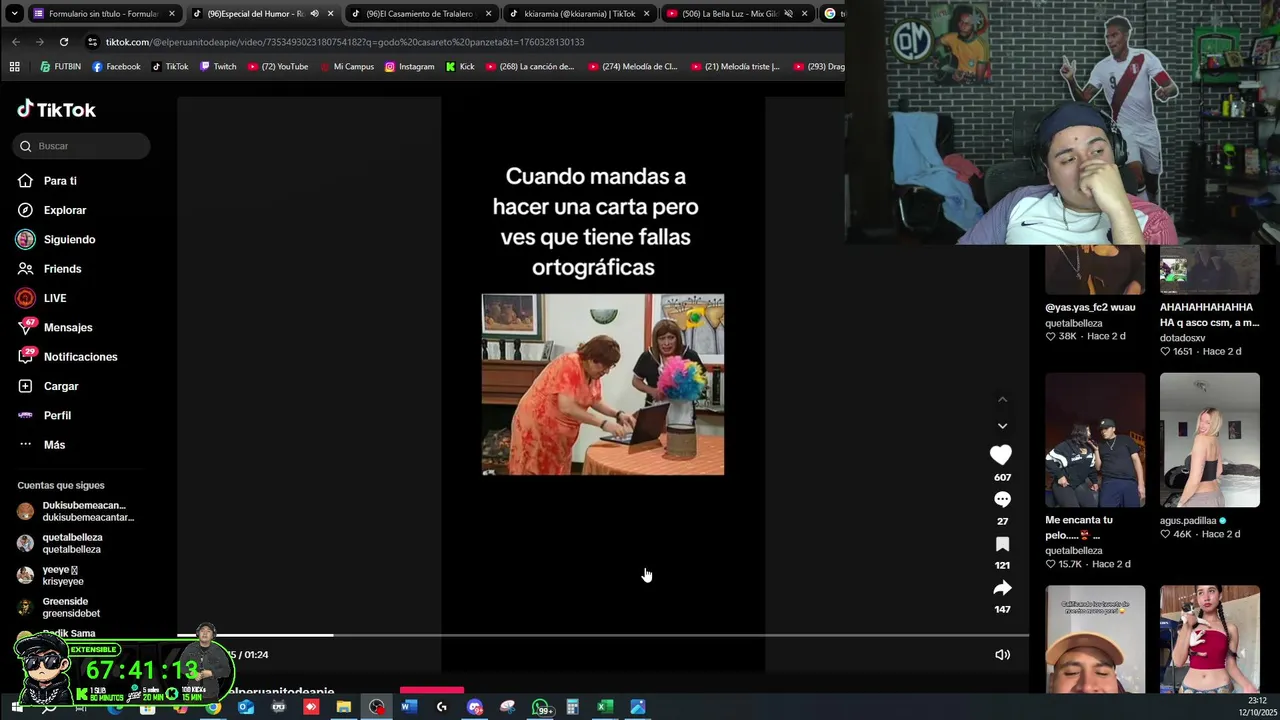Open the Kick bookmark
Screen dimensions: 1280x720
tap(460, 67)
